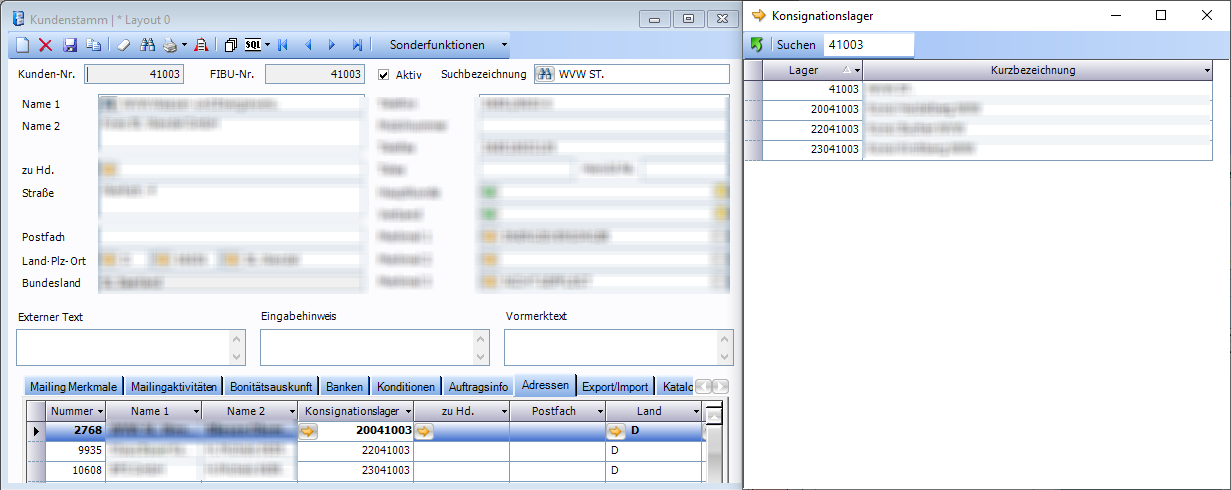Open the Nummer column filter dropdown

[101, 411]
